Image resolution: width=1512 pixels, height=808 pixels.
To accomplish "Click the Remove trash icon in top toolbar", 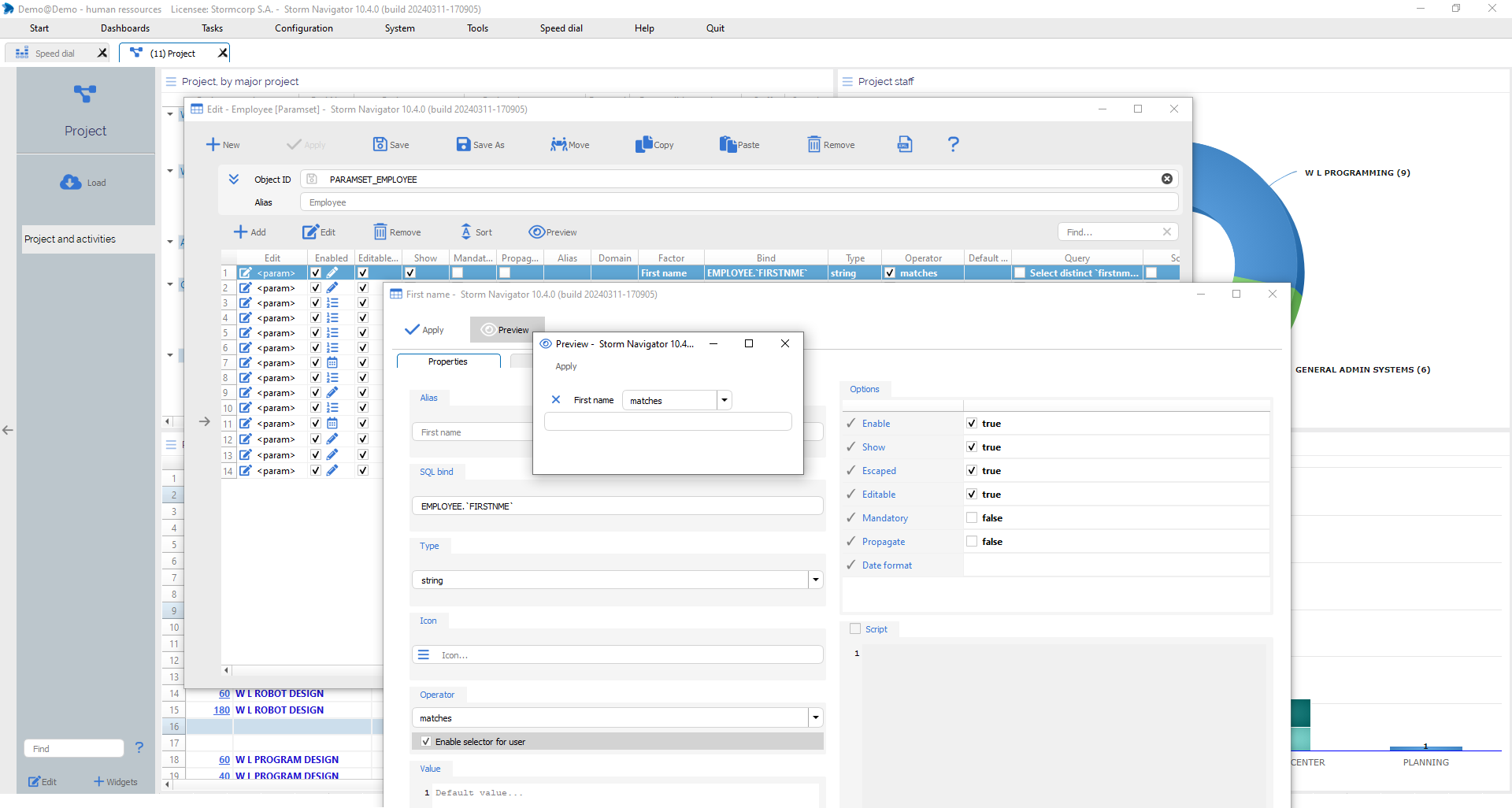I will [813, 144].
